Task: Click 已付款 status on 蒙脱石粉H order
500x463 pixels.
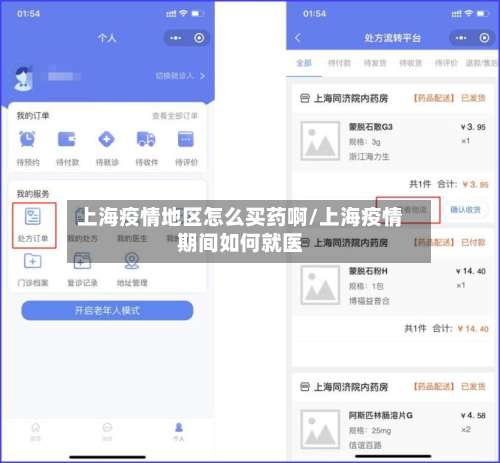Action: click(x=473, y=242)
